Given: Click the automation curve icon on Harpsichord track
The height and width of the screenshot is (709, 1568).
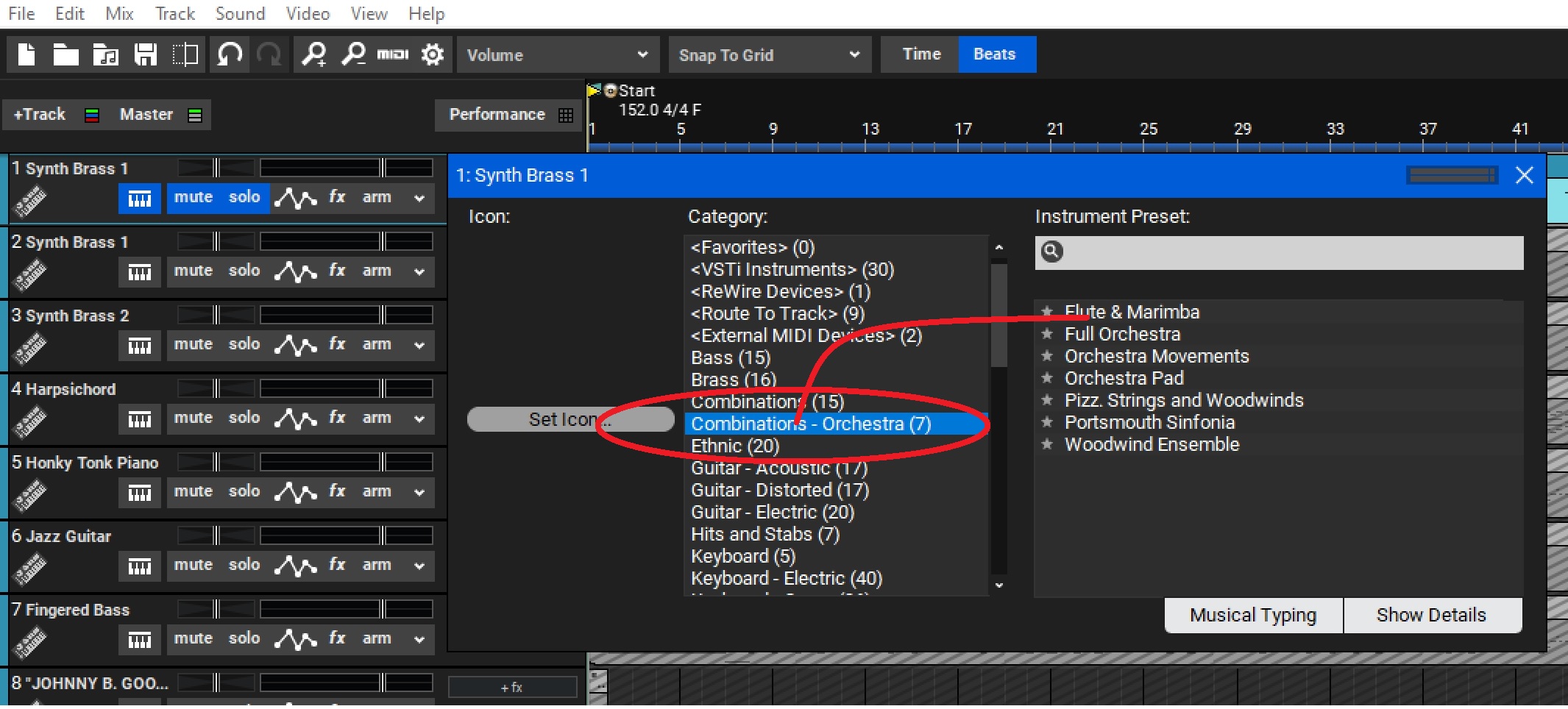Looking at the screenshot, I should 295,418.
